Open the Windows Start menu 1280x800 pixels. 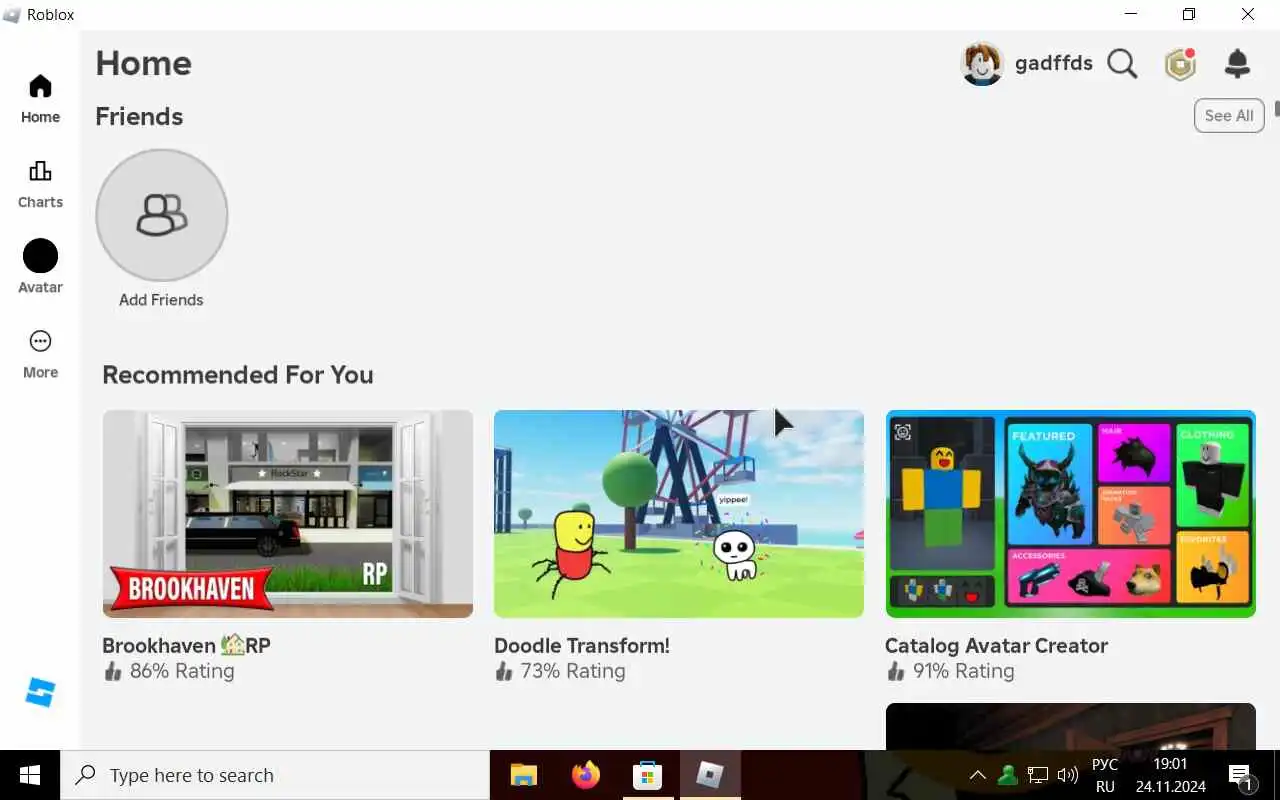[x=30, y=775]
